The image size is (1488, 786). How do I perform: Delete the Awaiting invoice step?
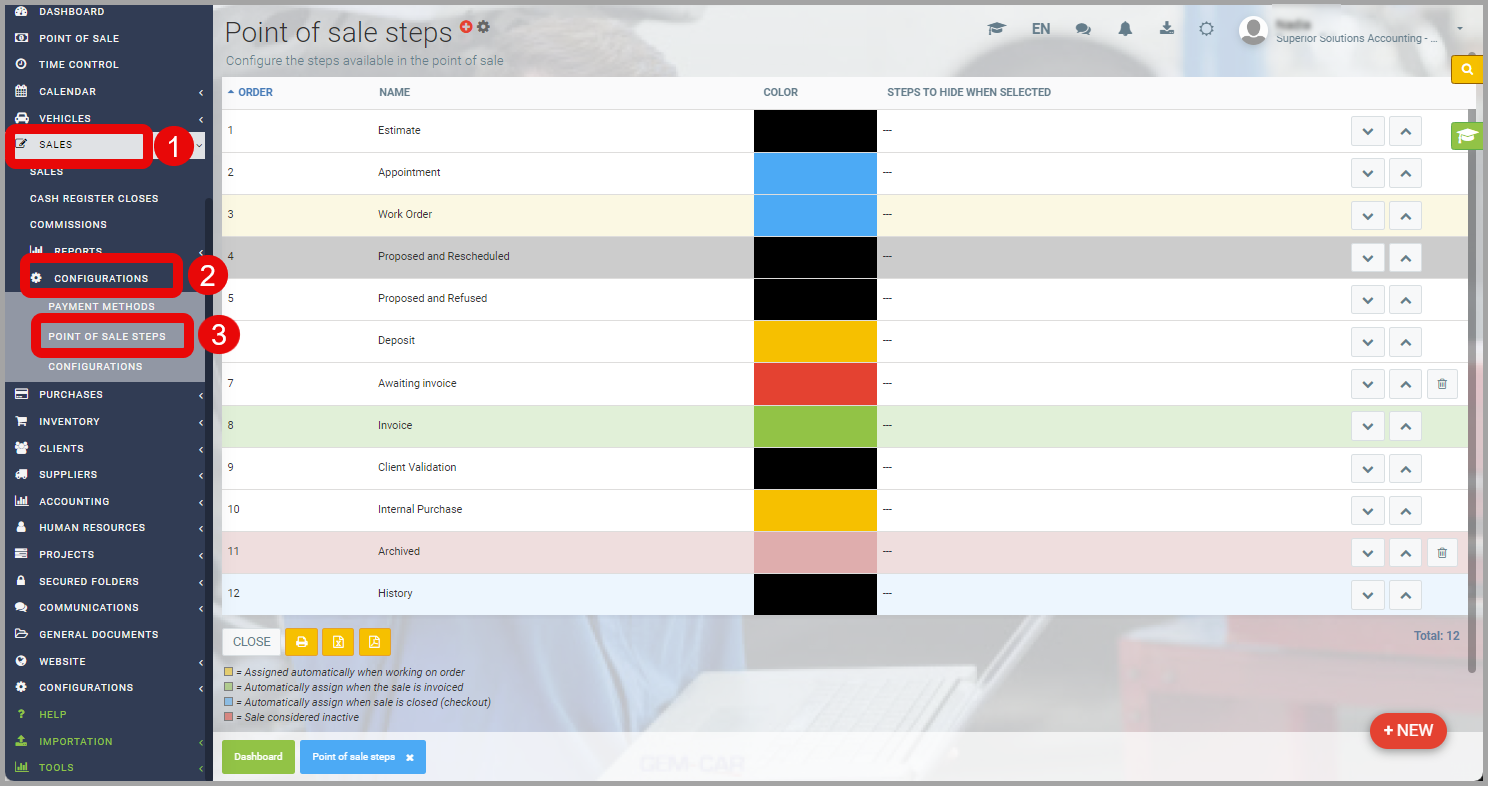click(x=1442, y=384)
